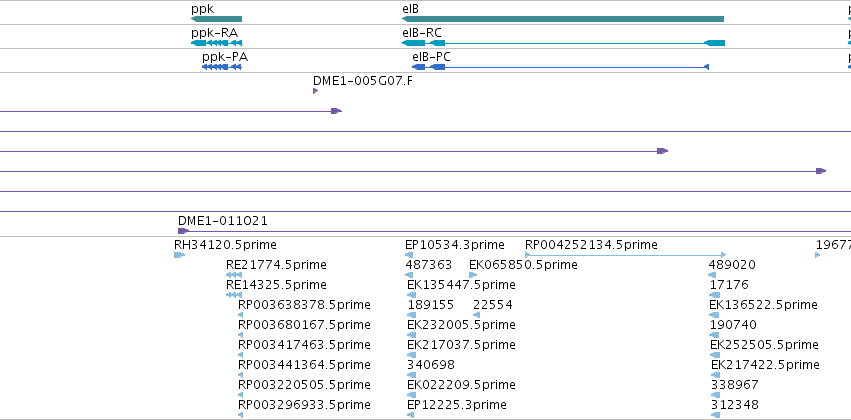This screenshot has height=420, width=851.
Task: Click the EK022209.5prime label
Action: [461, 385]
